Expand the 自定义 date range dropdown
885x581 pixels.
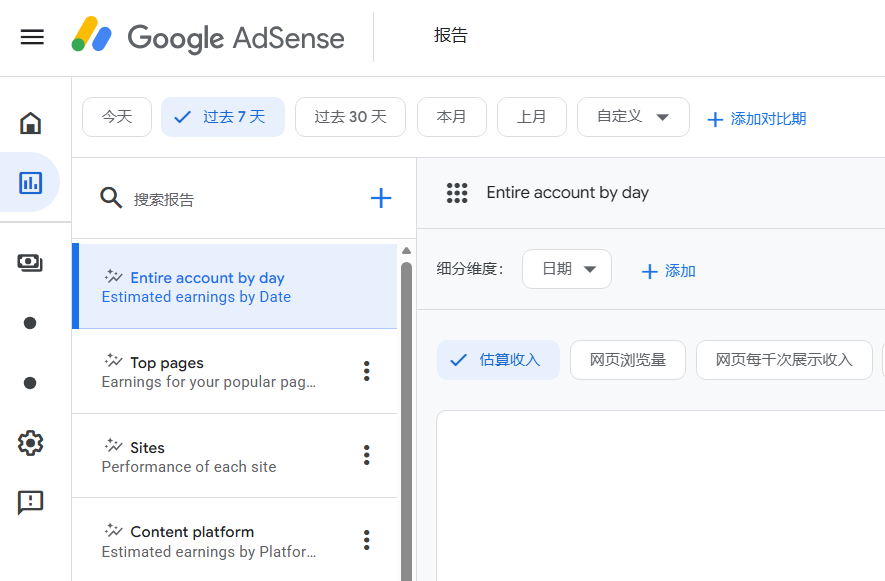(633, 117)
